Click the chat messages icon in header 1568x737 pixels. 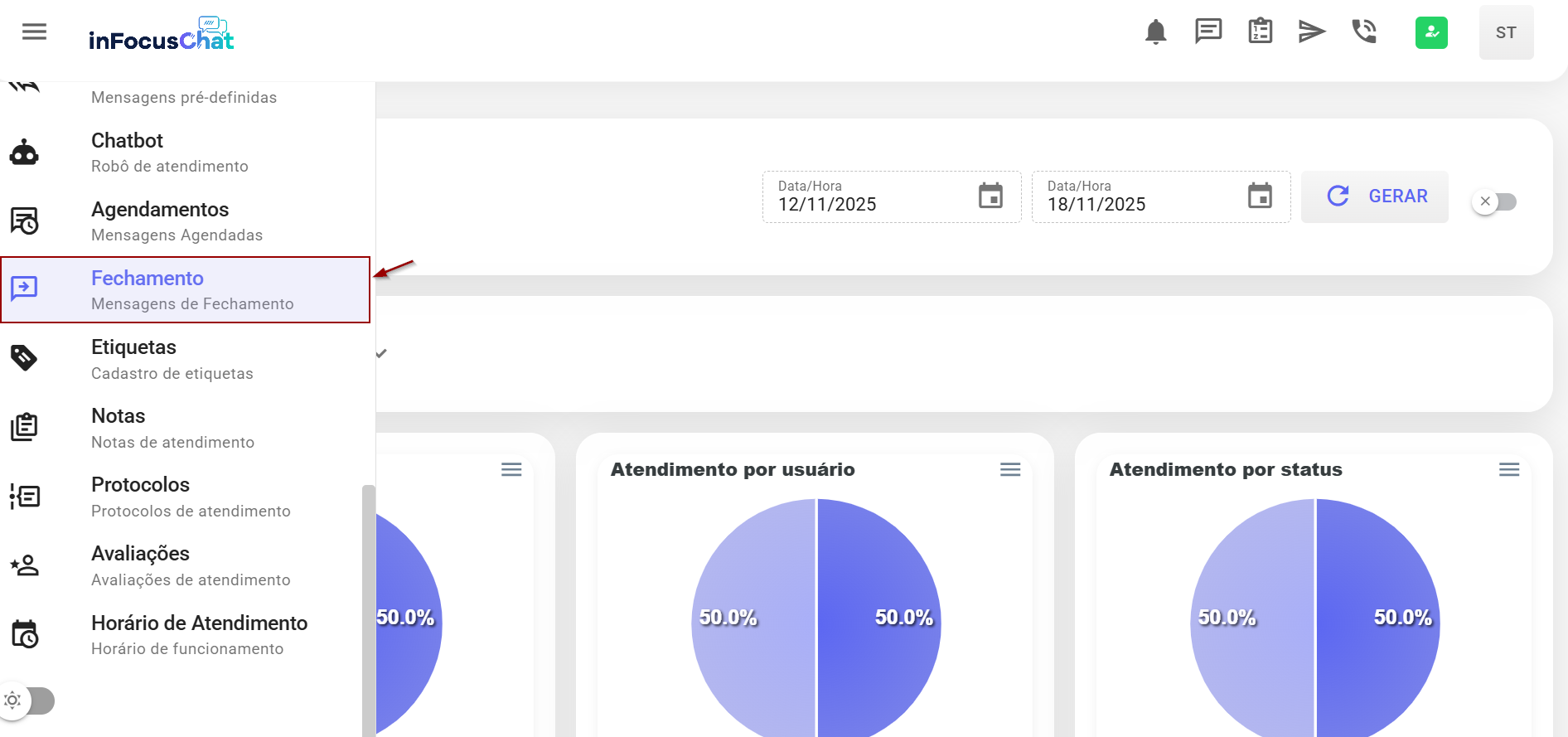pyautogui.click(x=1208, y=32)
